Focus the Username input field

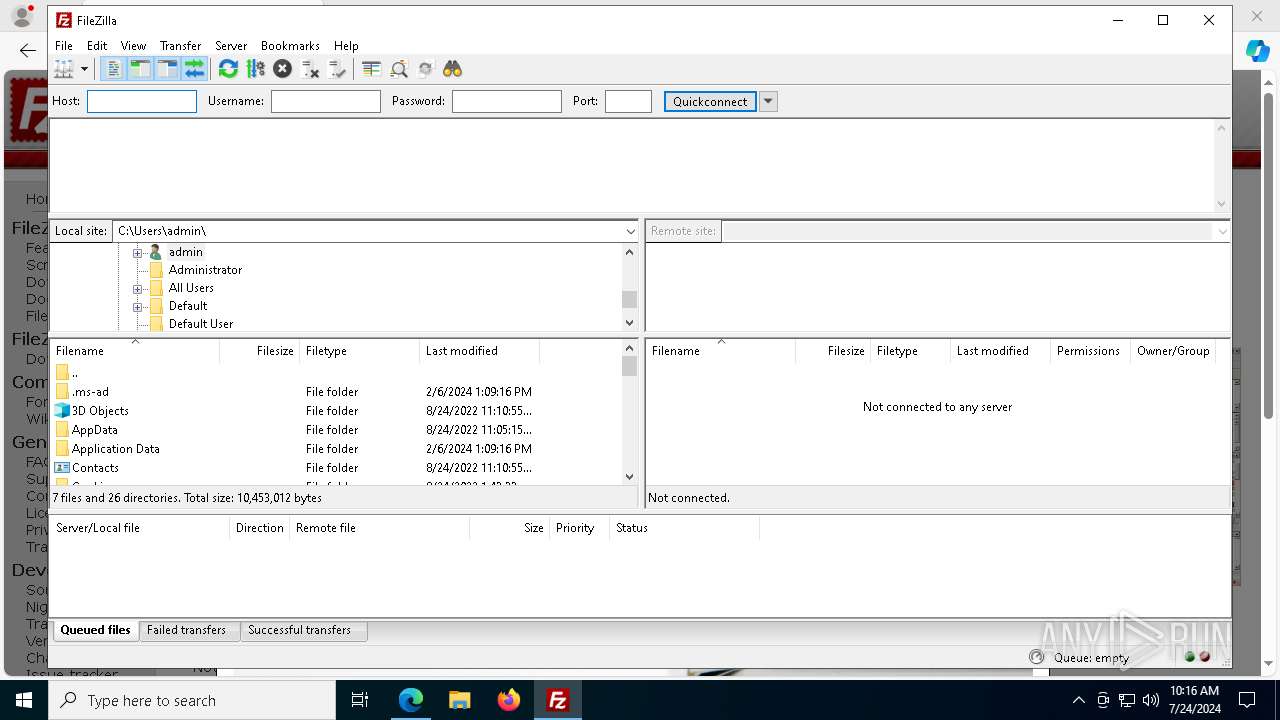(326, 101)
